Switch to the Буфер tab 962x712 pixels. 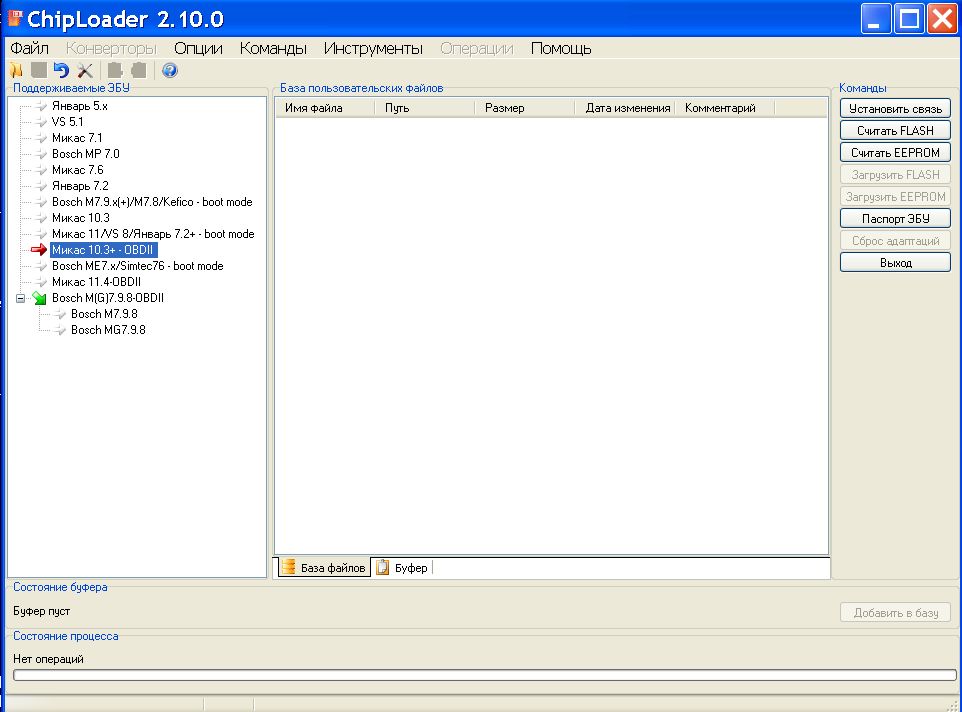(402, 567)
